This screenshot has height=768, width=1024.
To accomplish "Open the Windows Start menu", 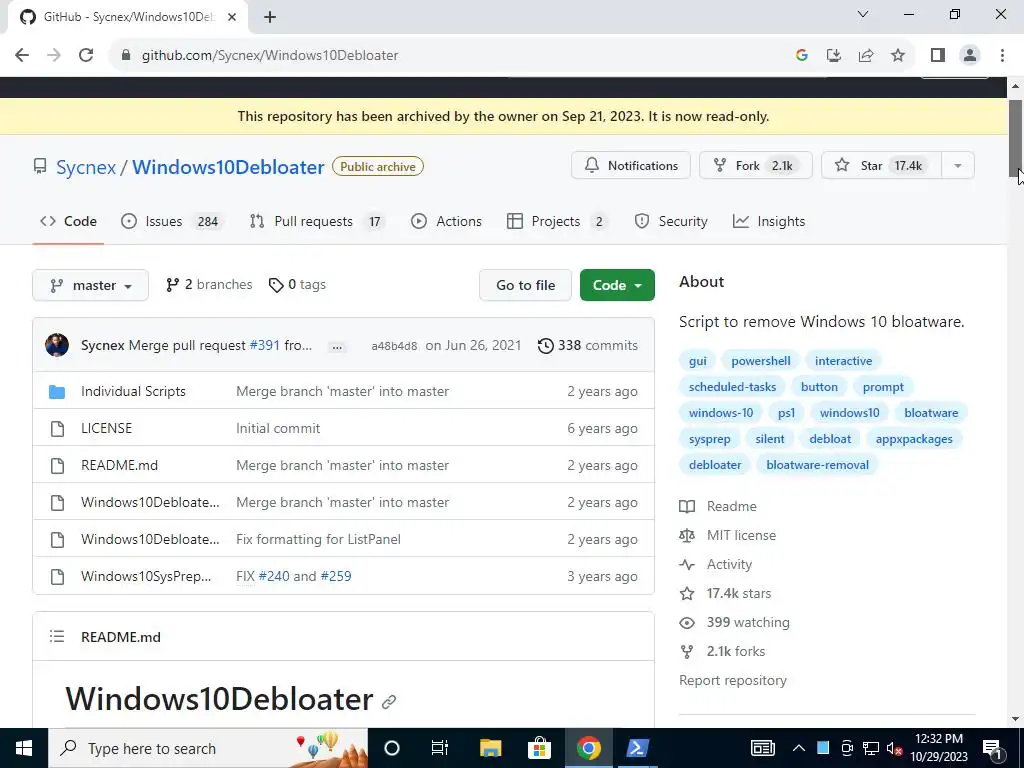I will [24, 748].
